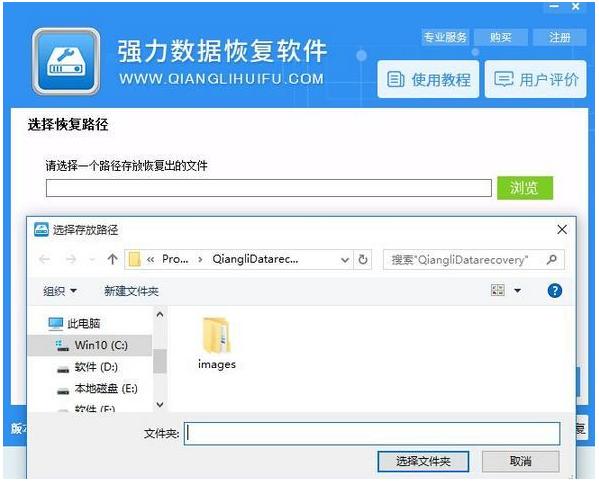Viewport: 599px width, 482px height.
Task: Click the Pro... breadcrumb segment
Action: [175, 259]
